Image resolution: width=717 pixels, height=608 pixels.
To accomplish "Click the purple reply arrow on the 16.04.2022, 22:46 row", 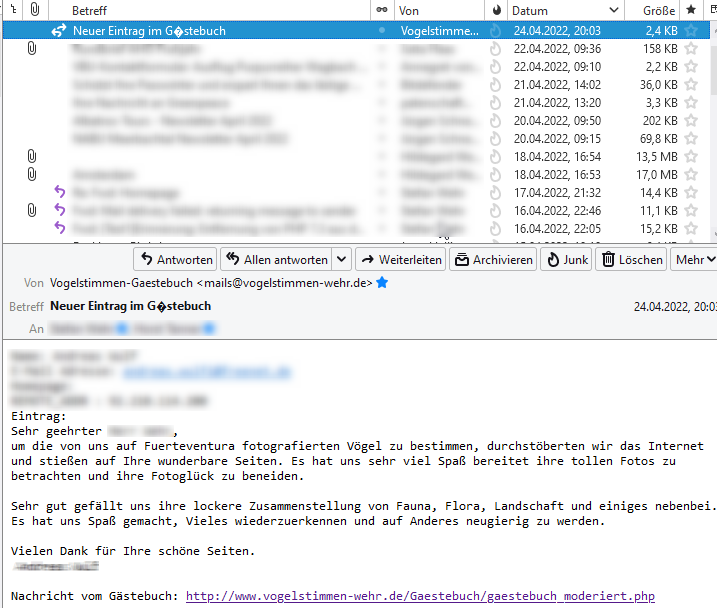I will 59,210.
